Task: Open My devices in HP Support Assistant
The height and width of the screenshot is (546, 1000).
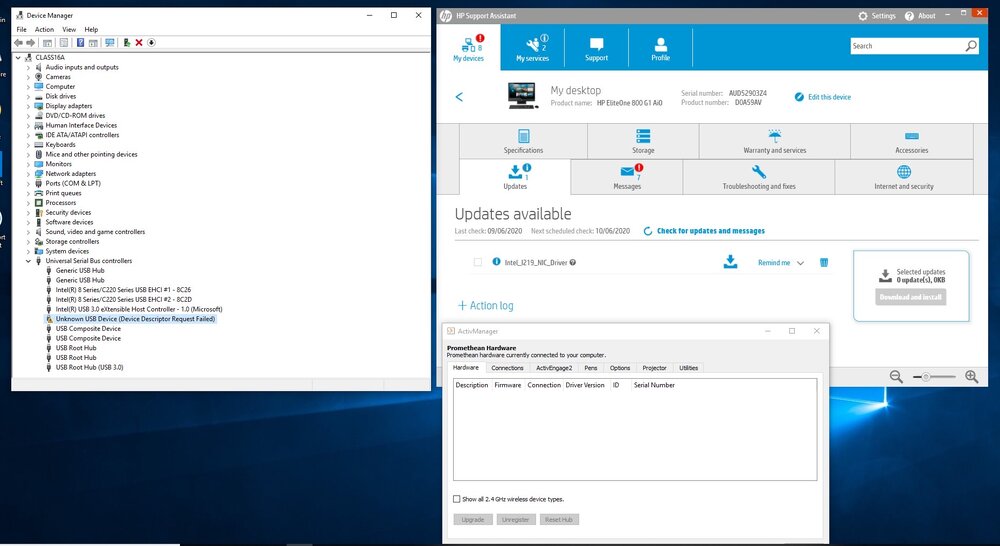Action: pos(469,48)
